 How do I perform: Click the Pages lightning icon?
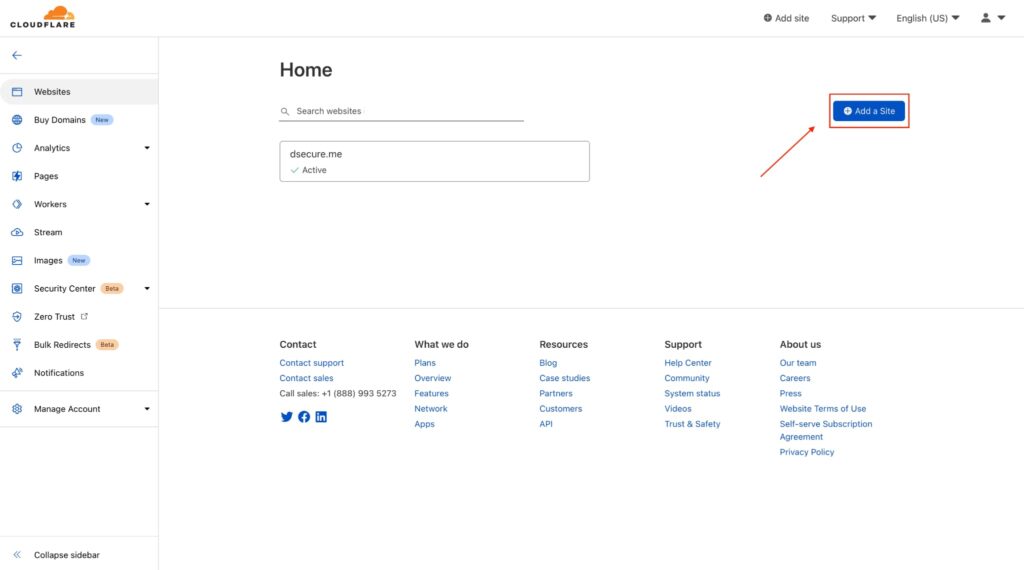pos(17,176)
